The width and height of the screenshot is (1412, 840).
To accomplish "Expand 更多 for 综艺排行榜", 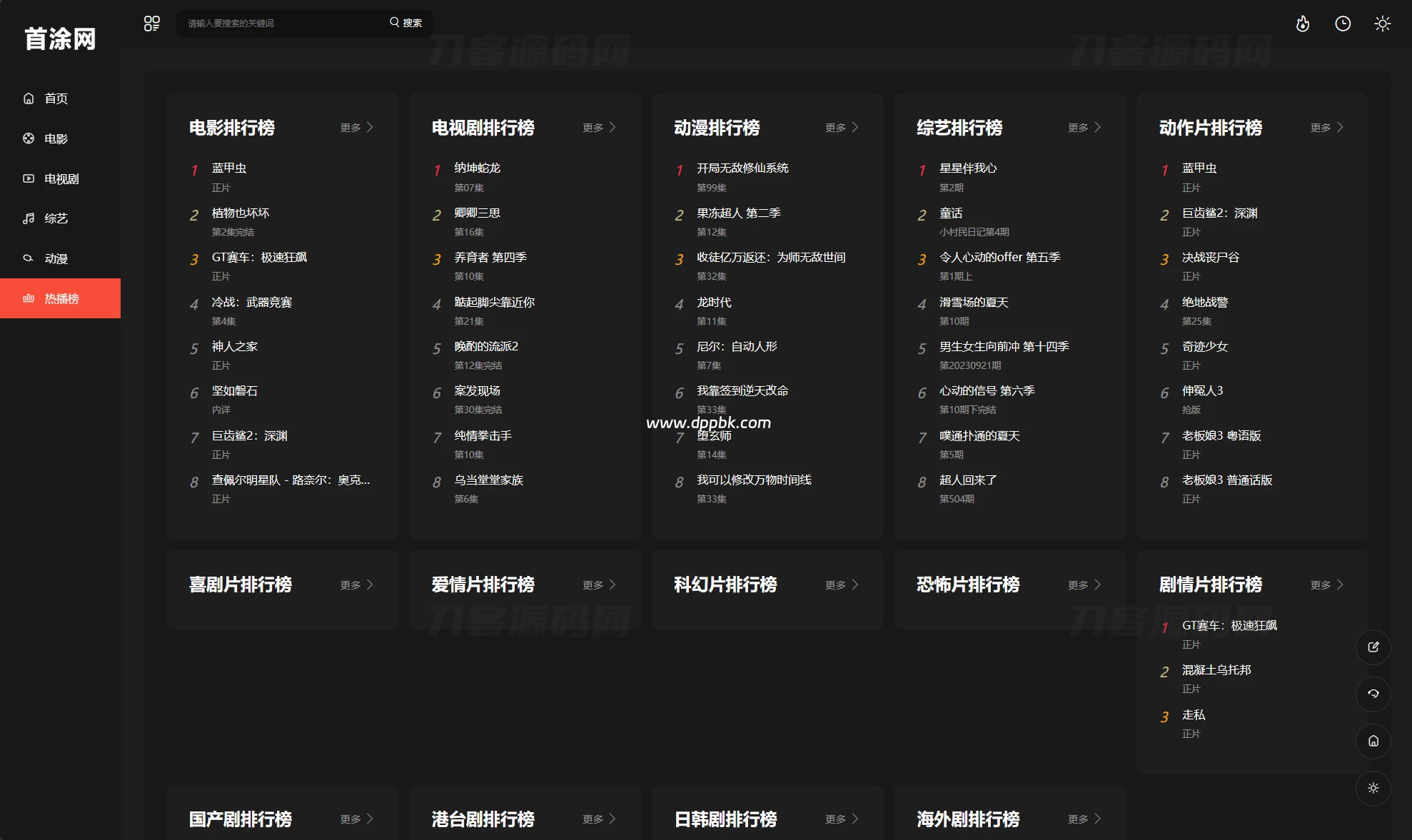I will pyautogui.click(x=1085, y=128).
